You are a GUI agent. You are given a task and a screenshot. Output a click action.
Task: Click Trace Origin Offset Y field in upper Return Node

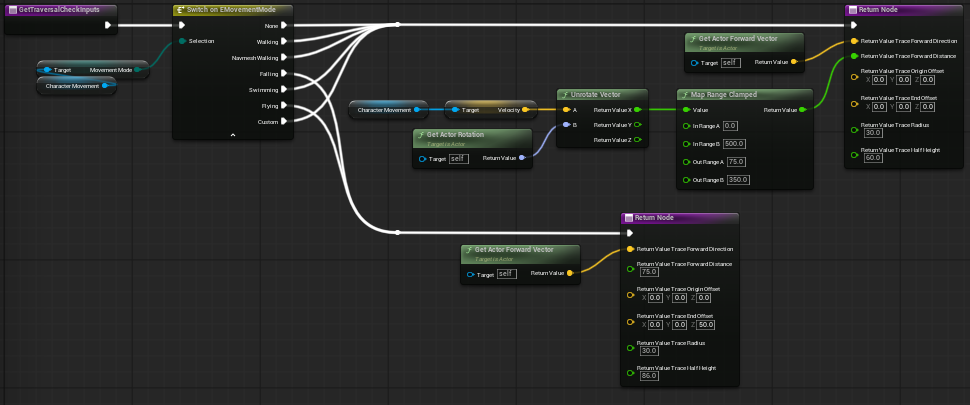[x=904, y=80]
